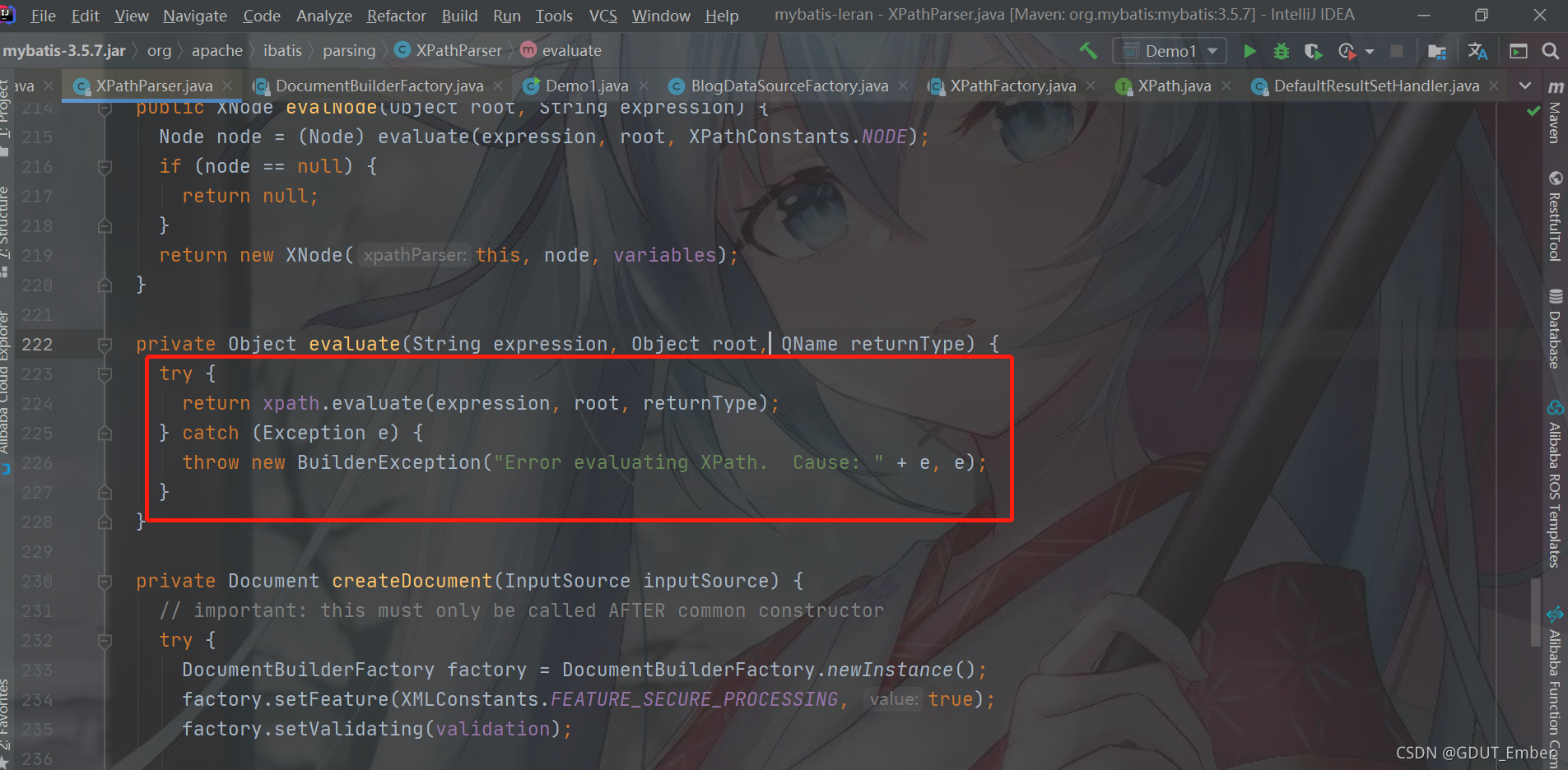
Task: Open Maven tool window
Action: (1555, 114)
